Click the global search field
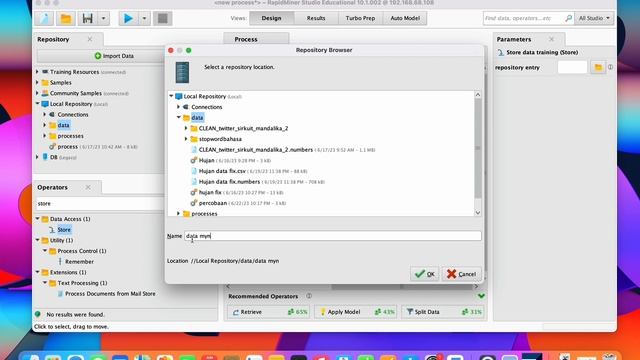 tap(523, 18)
